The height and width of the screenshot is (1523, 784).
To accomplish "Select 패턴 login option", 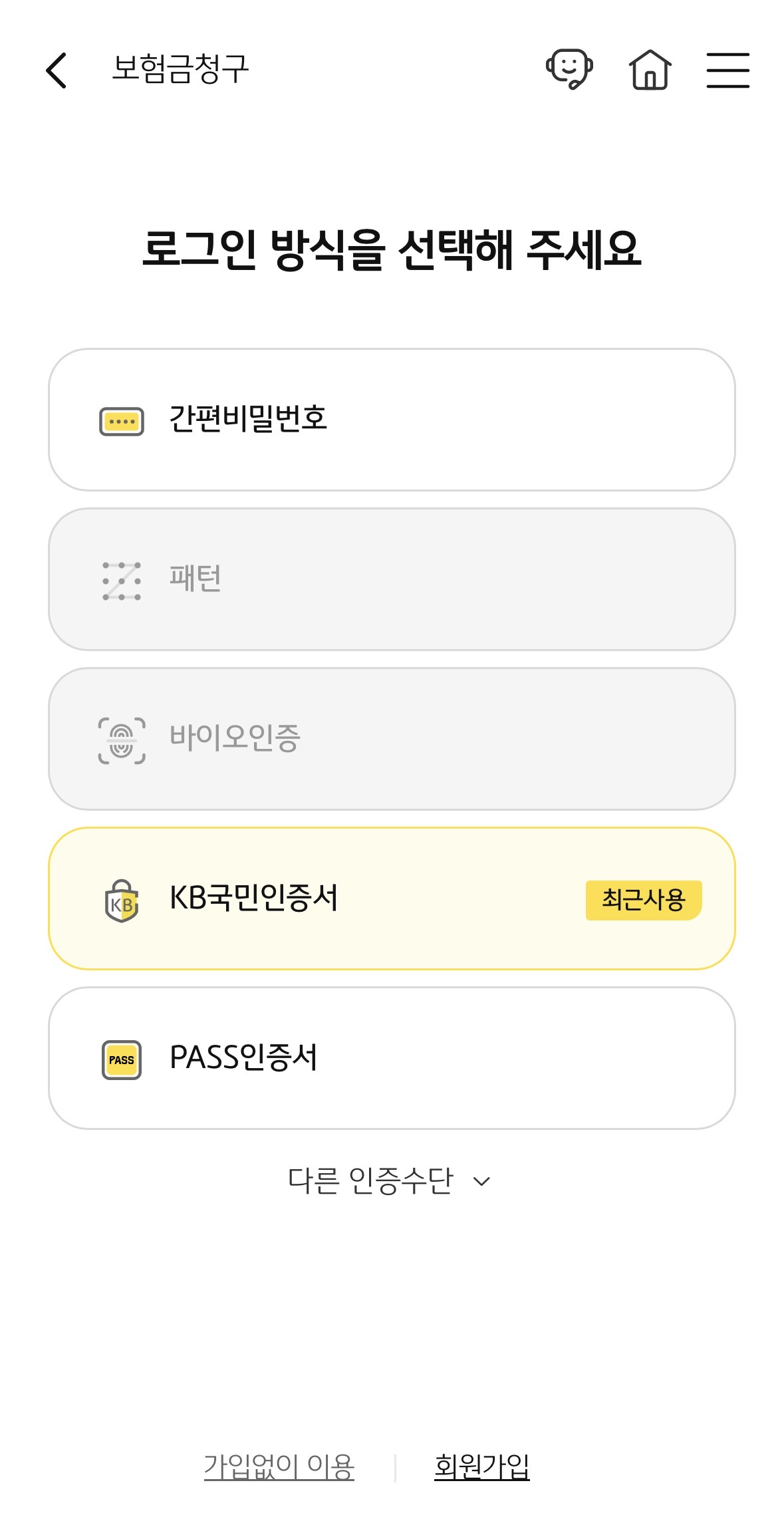I will coord(392,579).
